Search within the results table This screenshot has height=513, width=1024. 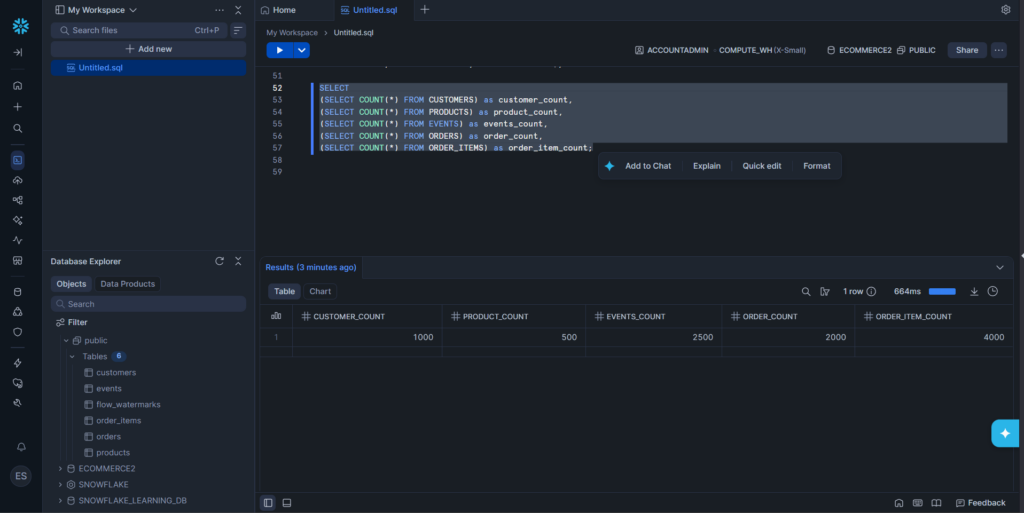pyautogui.click(x=806, y=292)
